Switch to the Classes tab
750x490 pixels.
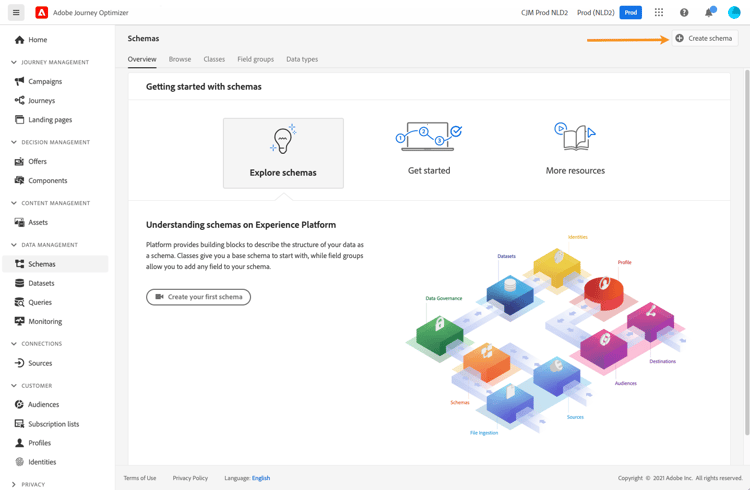(x=214, y=59)
